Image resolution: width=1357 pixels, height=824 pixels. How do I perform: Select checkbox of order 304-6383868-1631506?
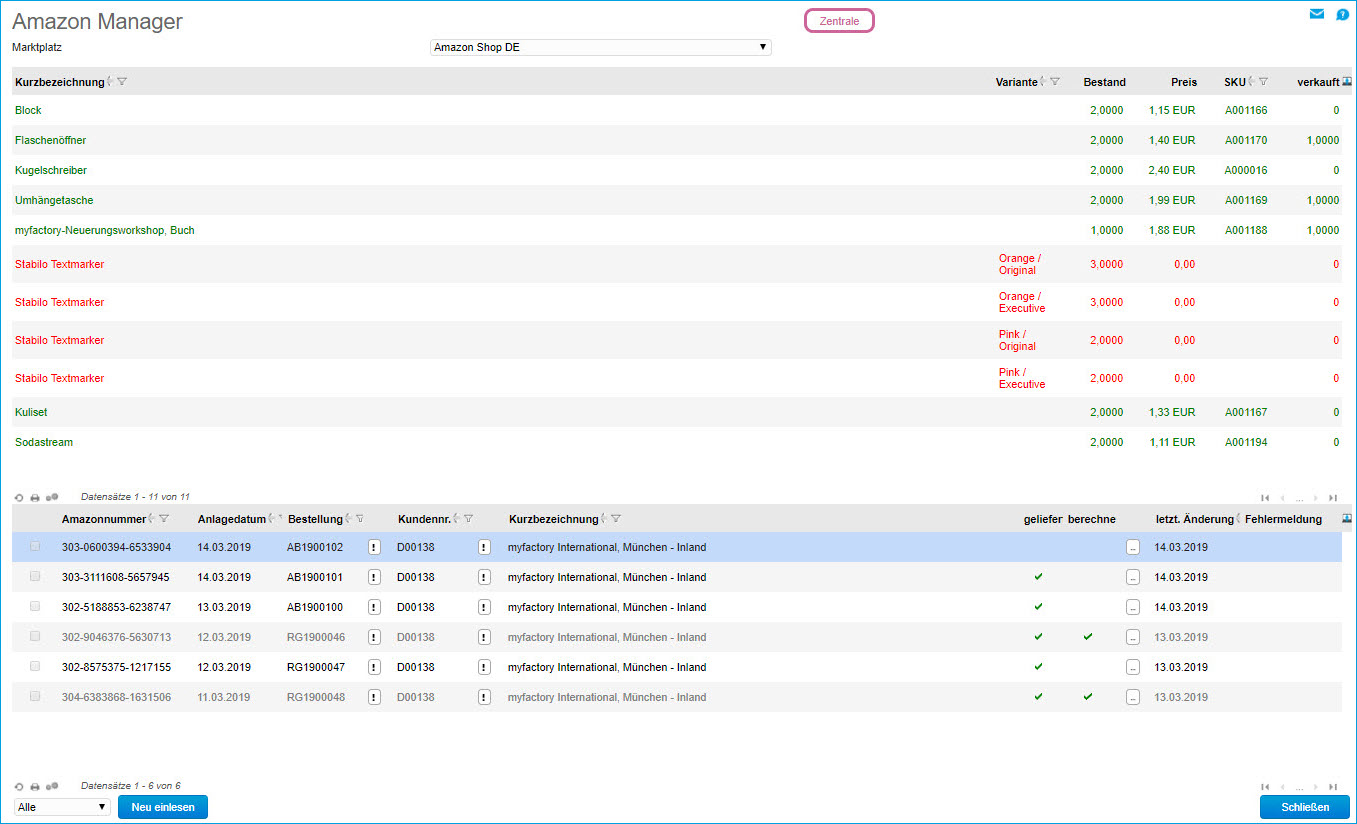coord(36,697)
